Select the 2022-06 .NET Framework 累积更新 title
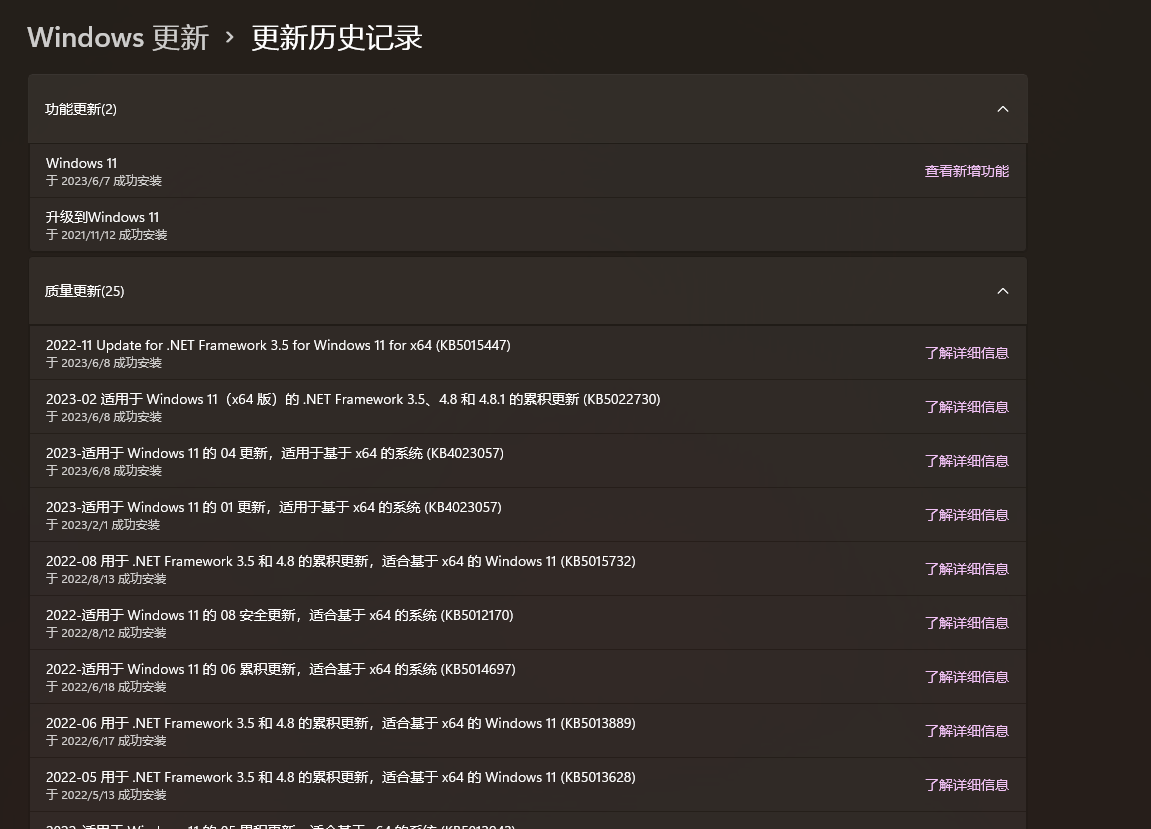 tap(341, 723)
